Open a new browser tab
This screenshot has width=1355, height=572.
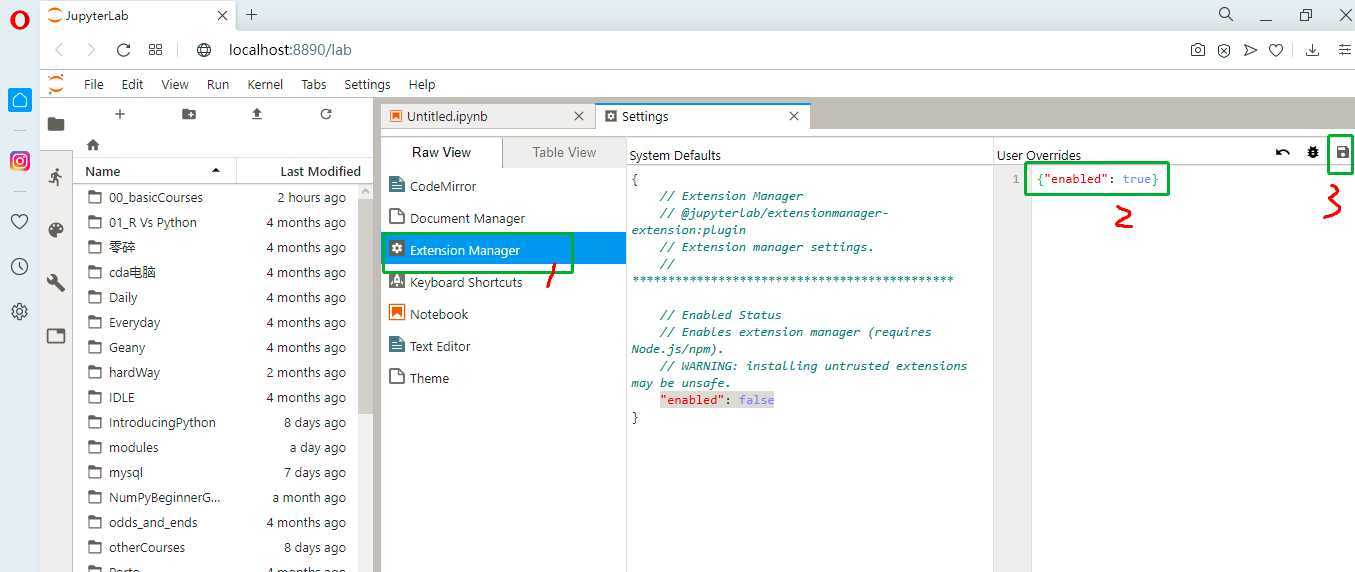[x=251, y=15]
